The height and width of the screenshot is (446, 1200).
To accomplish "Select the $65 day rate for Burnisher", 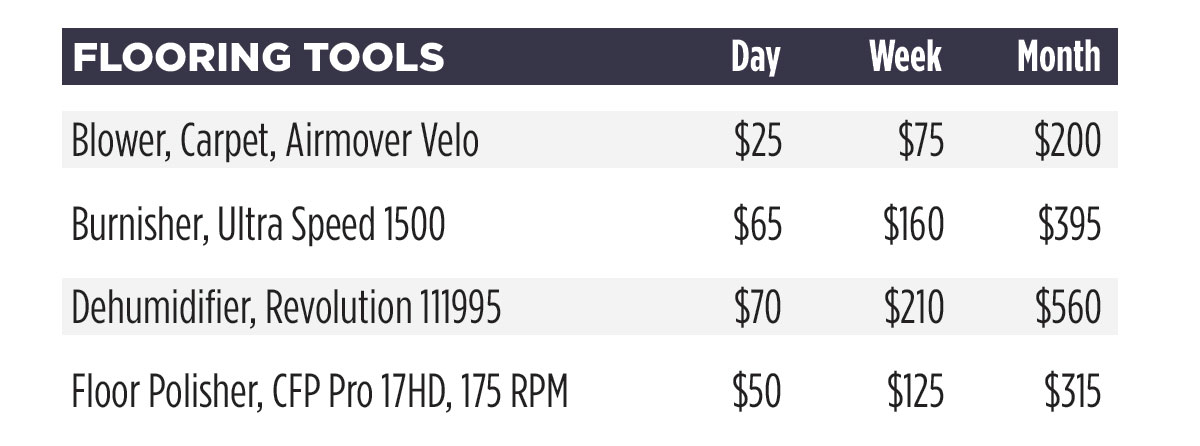I will point(756,226).
